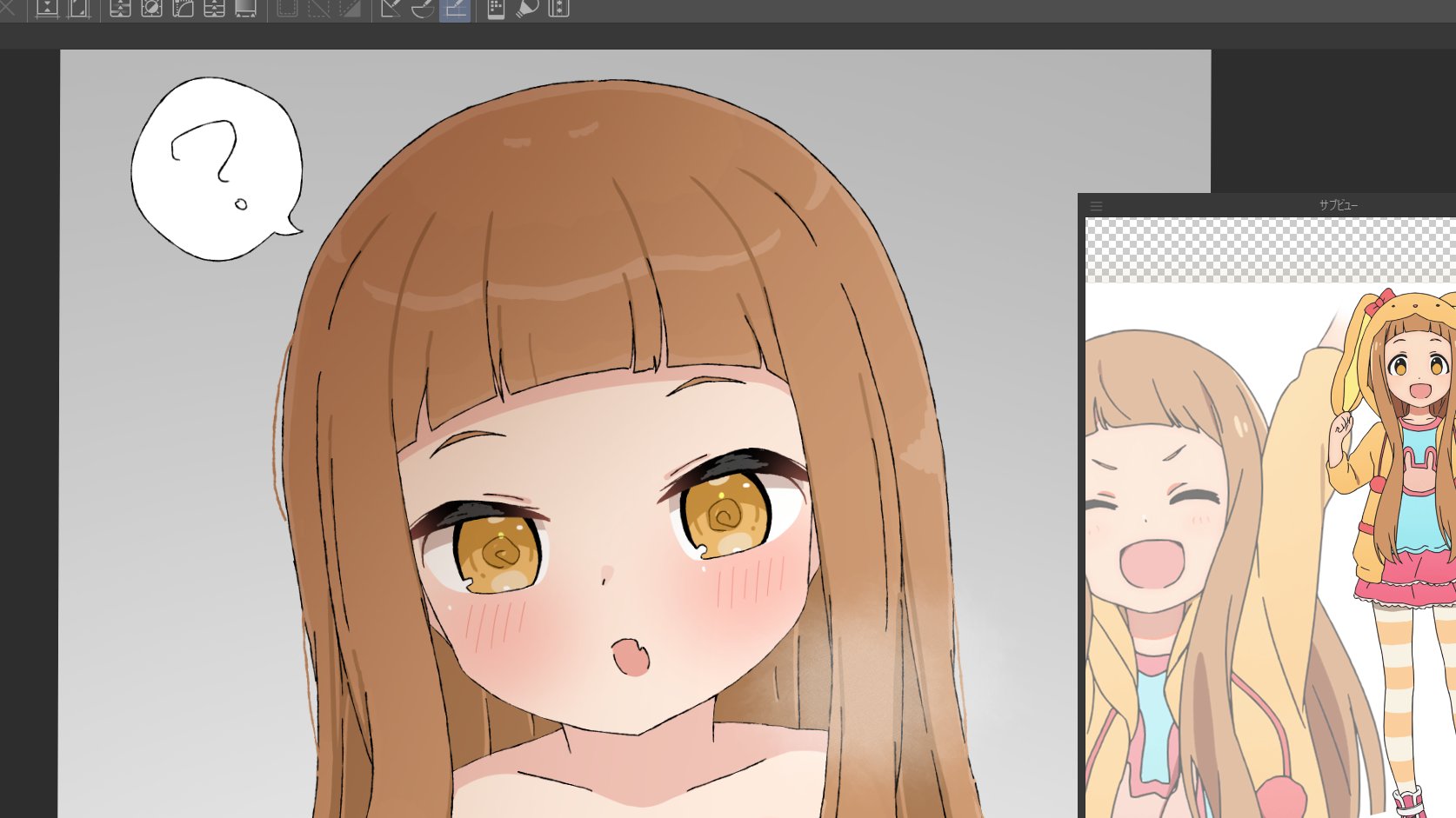Click the greyed dashed-rectangle deselect icon

(x=287, y=9)
